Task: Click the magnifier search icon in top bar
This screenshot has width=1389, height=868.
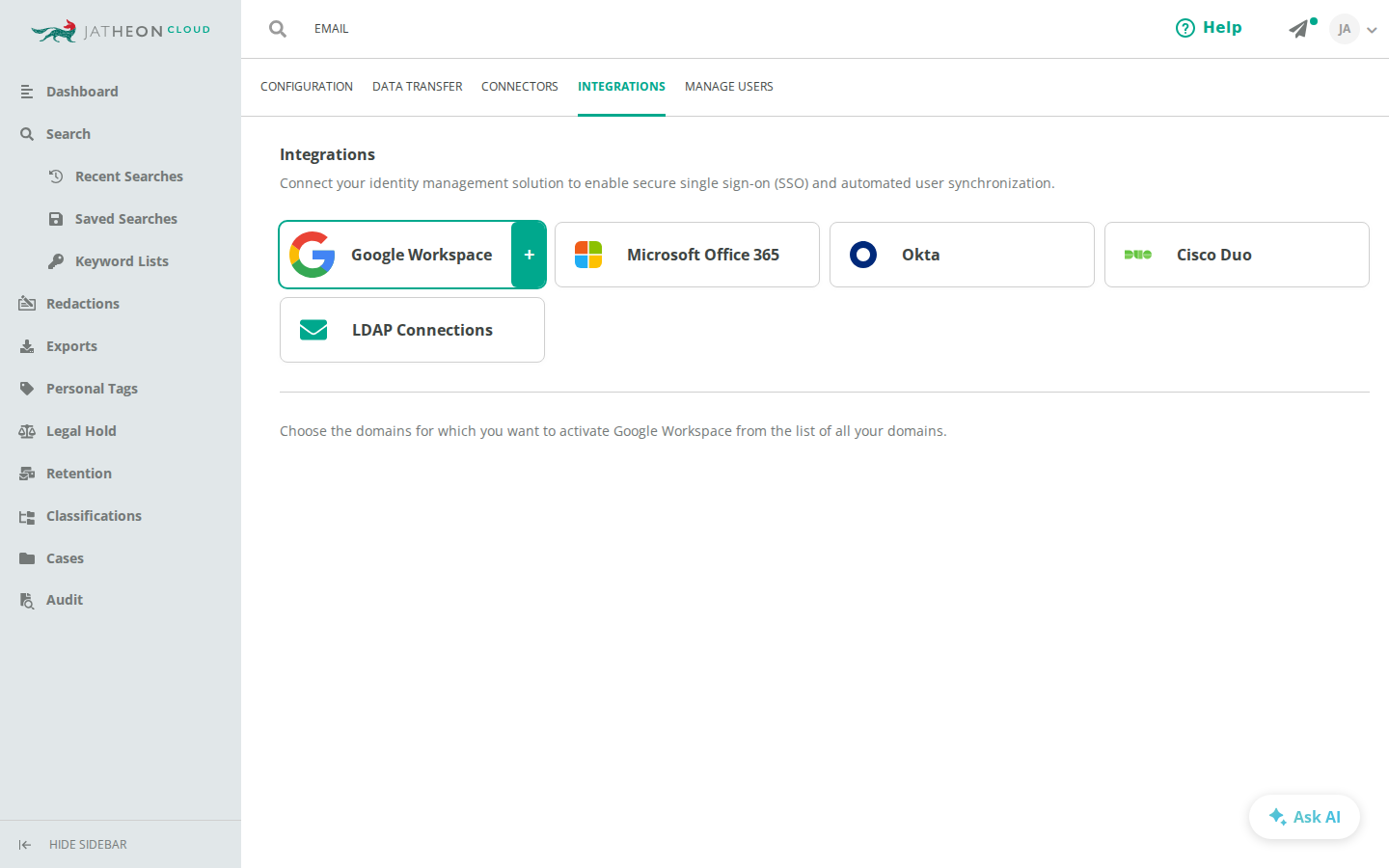Action: (278, 29)
